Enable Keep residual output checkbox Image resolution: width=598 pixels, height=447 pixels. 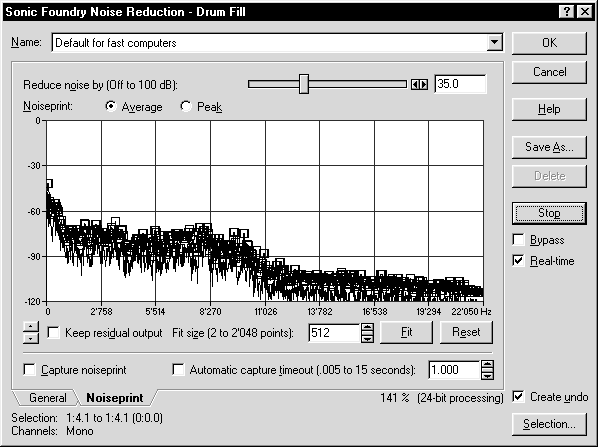pos(53,333)
